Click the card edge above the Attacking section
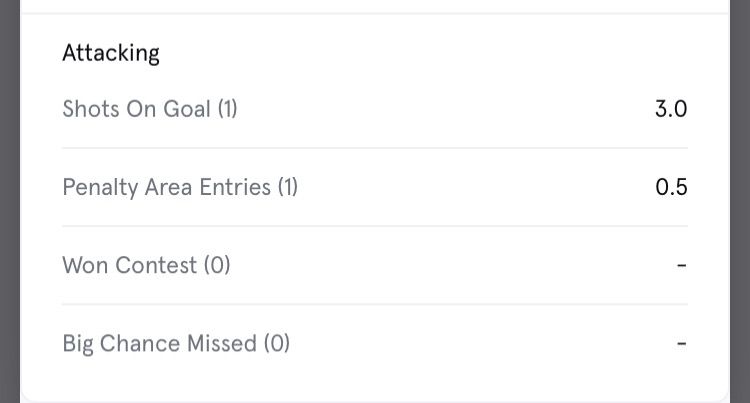Image resolution: width=750 pixels, height=403 pixels. coord(375,14)
